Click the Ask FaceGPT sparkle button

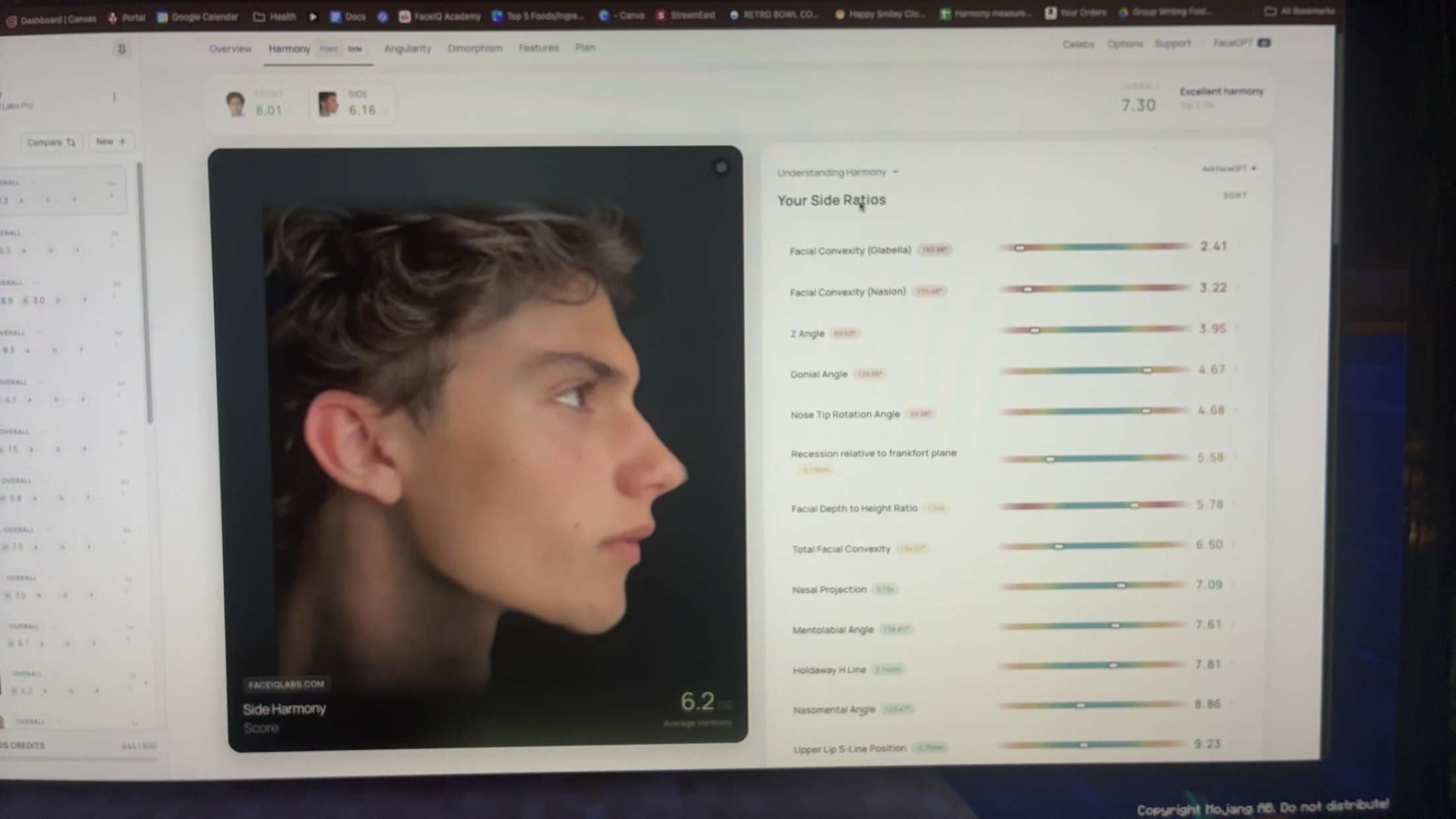pos(1228,169)
